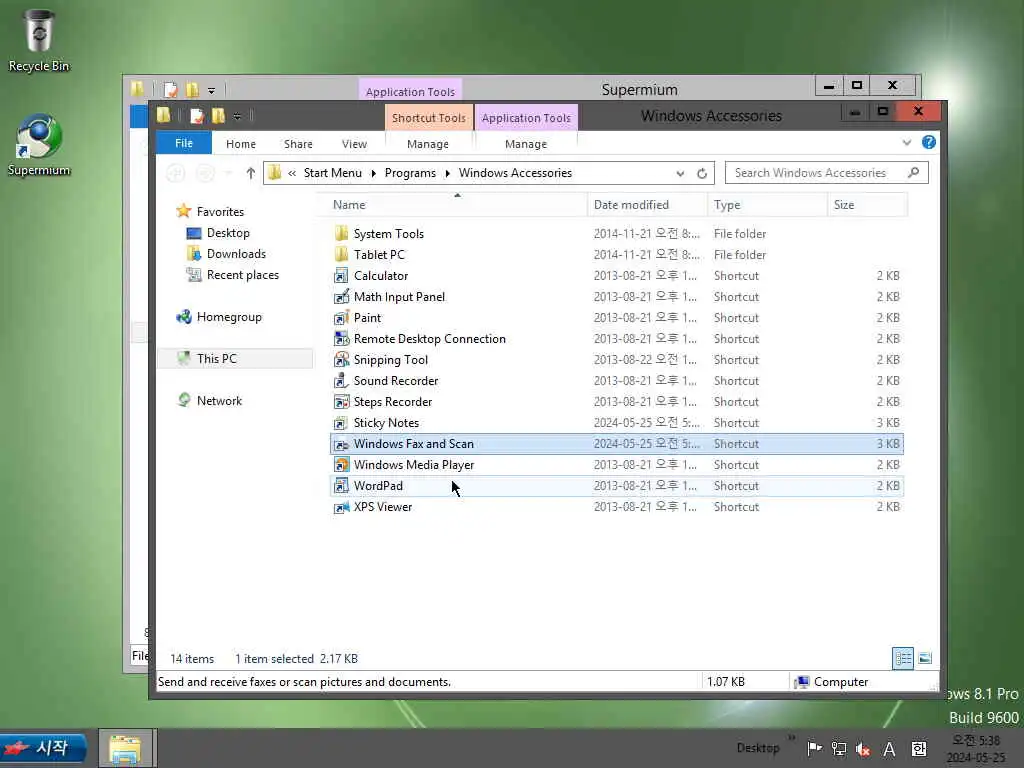Click the network tray icon

(839, 748)
